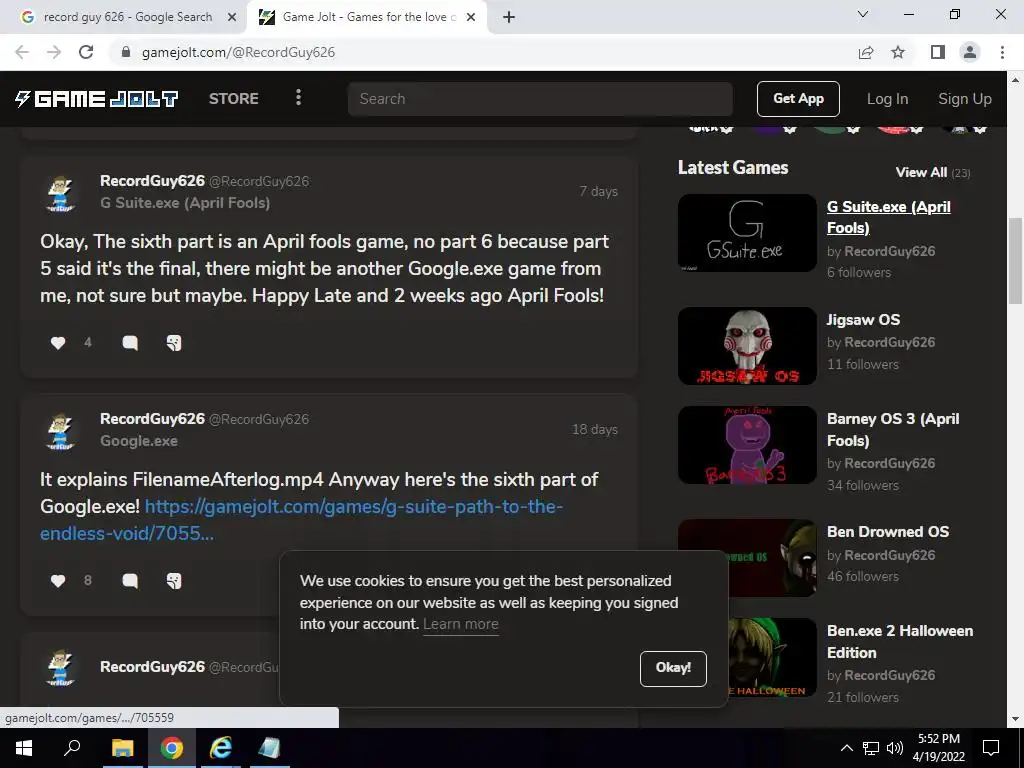Click the 18 days timestamp
Image resolution: width=1024 pixels, height=768 pixels.
click(x=594, y=429)
